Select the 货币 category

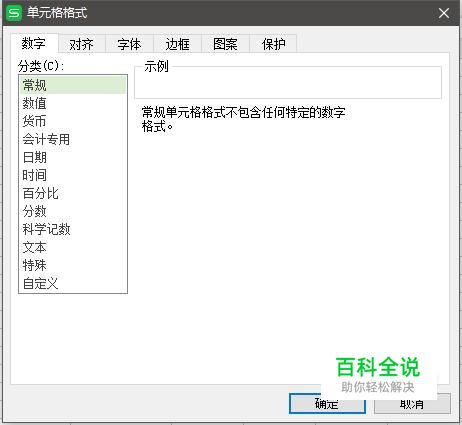[x=73, y=121]
